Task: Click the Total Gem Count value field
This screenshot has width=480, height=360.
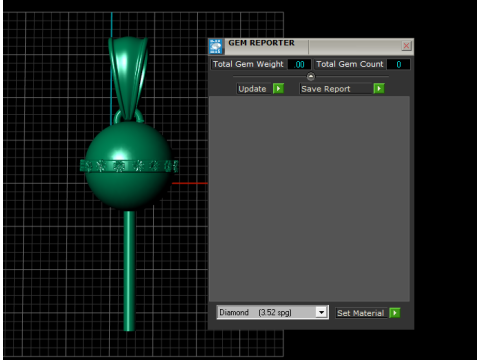Action: tap(399, 64)
